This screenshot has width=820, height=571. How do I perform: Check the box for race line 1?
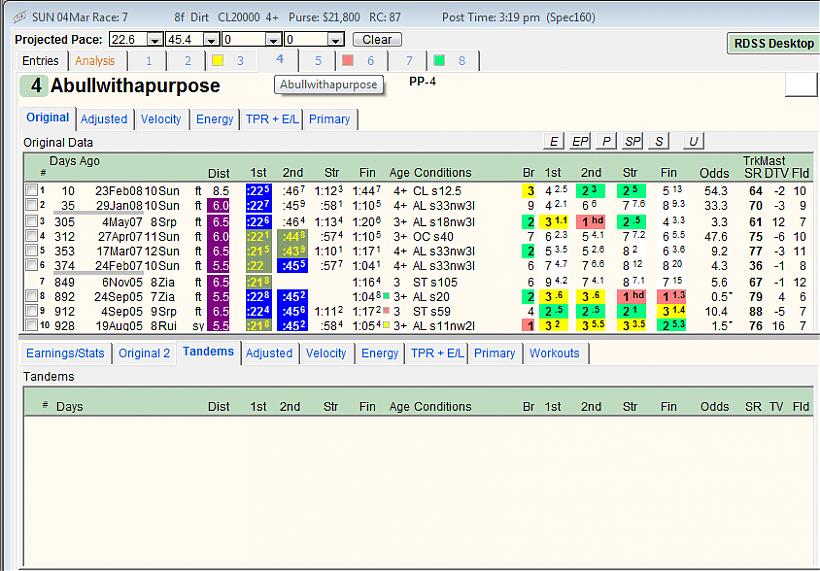[31, 190]
